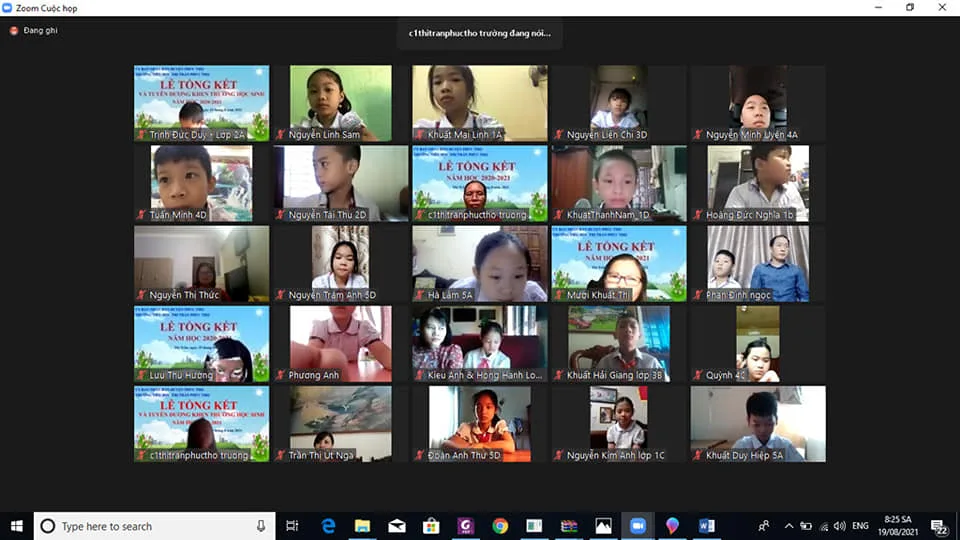This screenshot has width=960, height=540.
Task: Click the network Wi-Fi icon in the tray
Action: pos(823,526)
